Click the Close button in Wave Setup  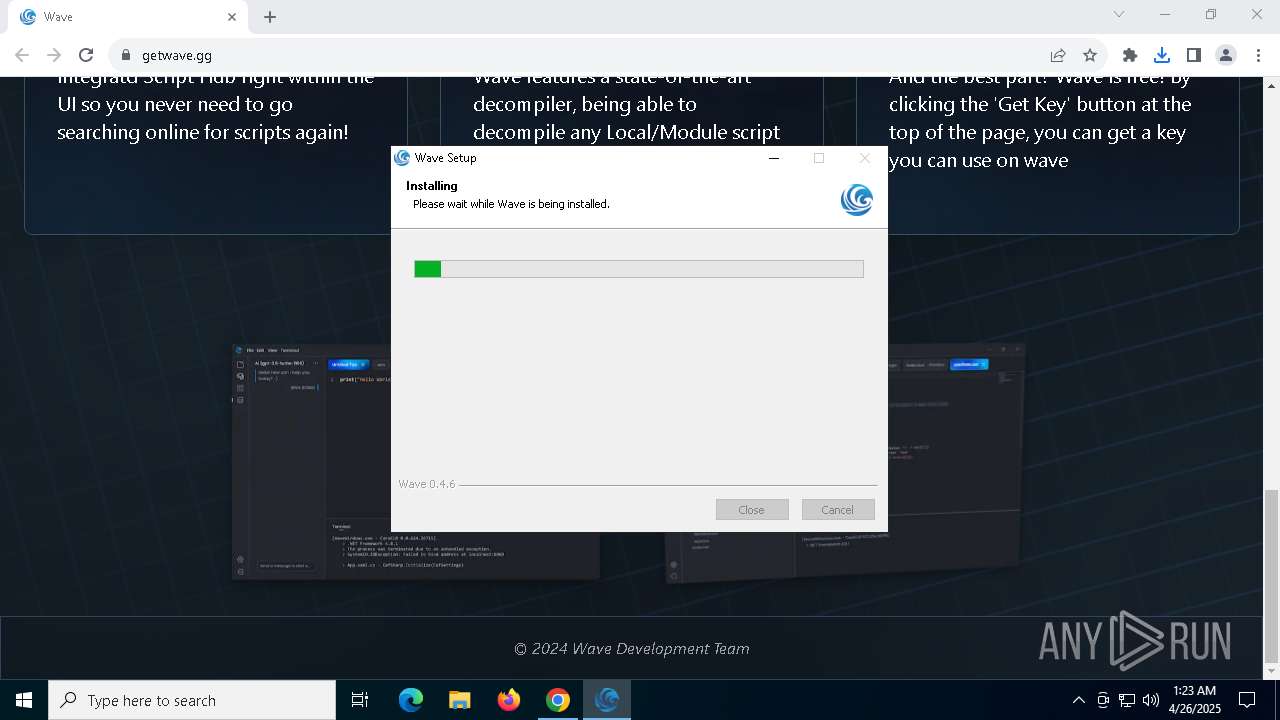pyautogui.click(x=752, y=510)
